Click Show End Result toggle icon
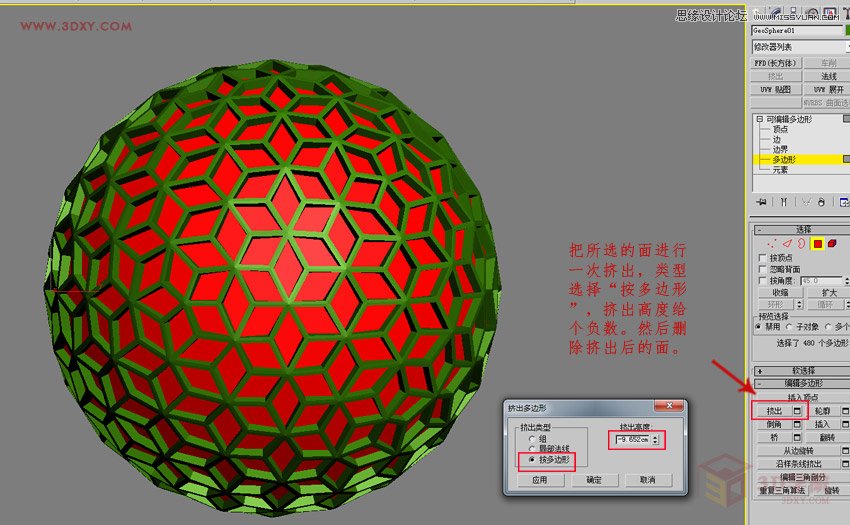This screenshot has width=850, height=525. click(783, 202)
